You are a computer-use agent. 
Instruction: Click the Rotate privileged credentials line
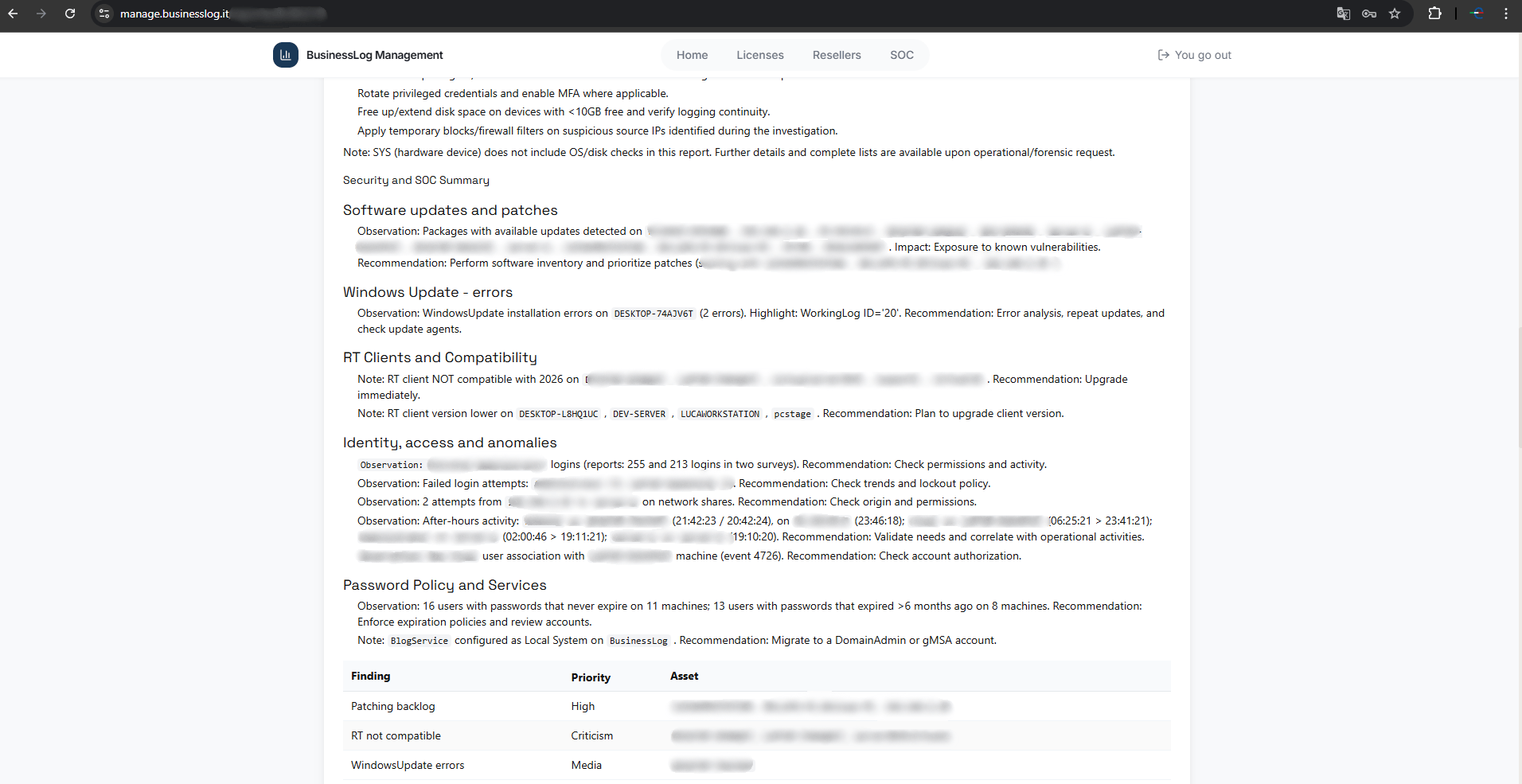(x=513, y=93)
